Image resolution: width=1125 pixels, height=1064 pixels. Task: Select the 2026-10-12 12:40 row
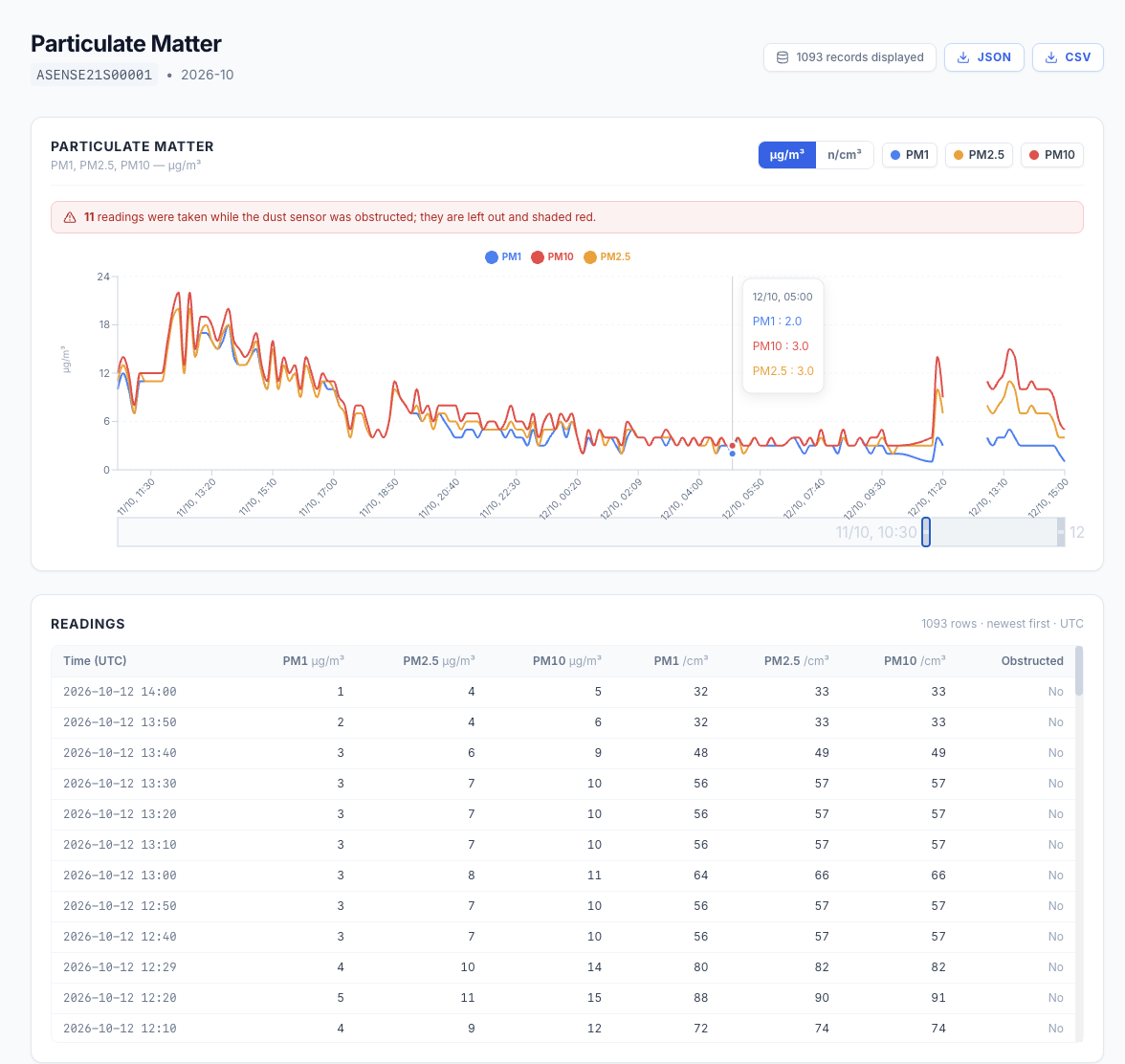pyautogui.click(x=563, y=937)
